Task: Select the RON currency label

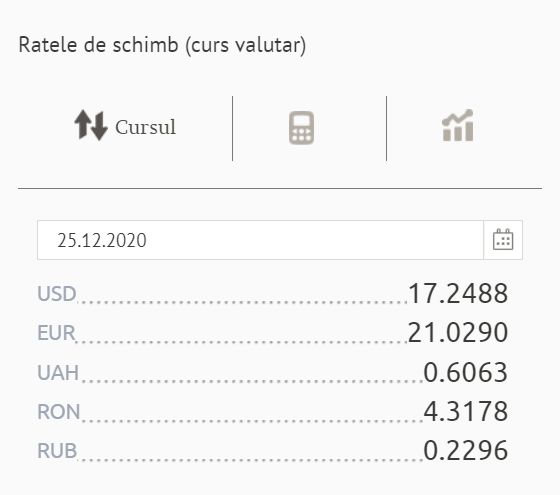Action: tap(59, 411)
